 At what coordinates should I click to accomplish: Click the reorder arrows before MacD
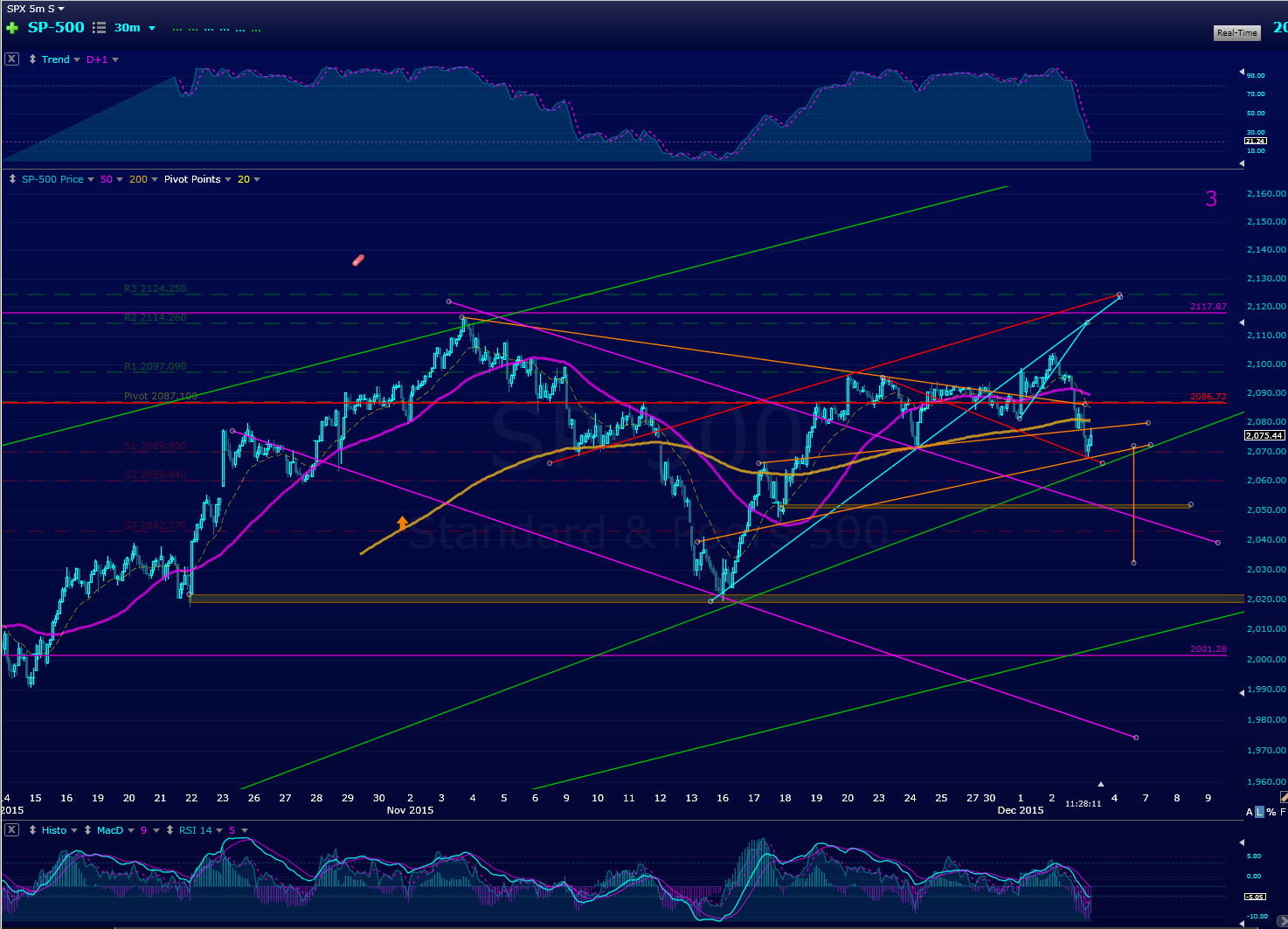tap(87, 830)
